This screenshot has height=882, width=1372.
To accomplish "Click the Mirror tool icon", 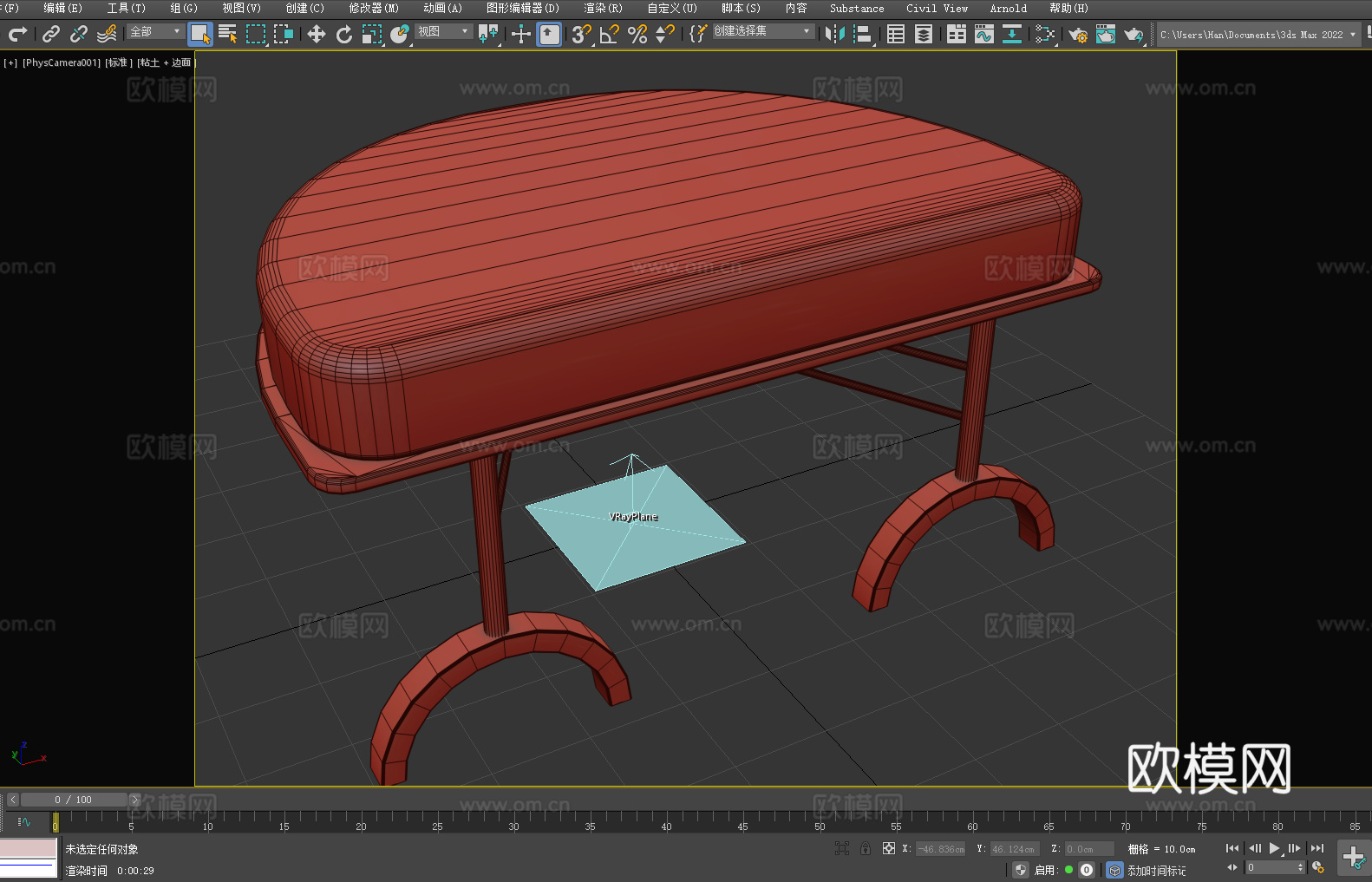I will [x=835, y=34].
